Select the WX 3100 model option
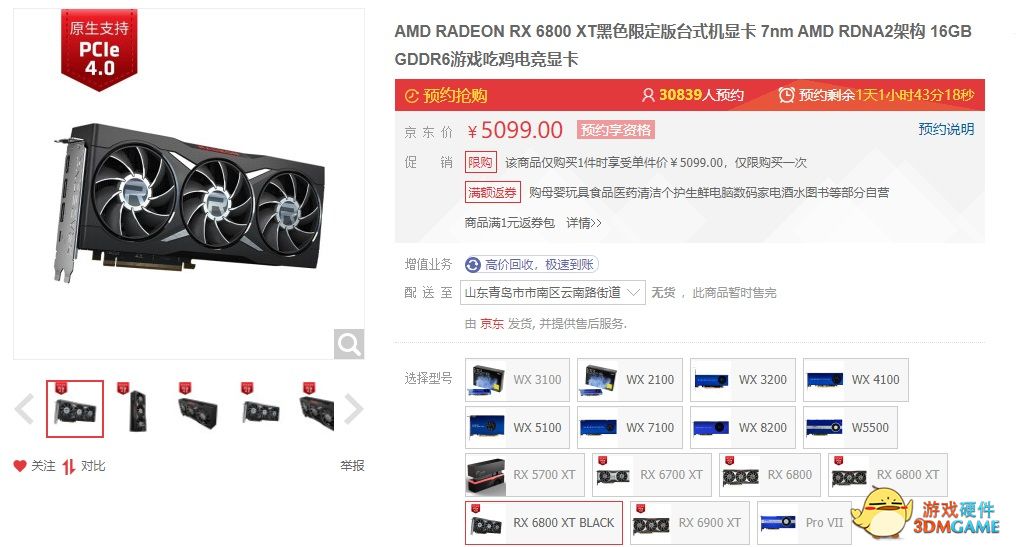 [518, 380]
